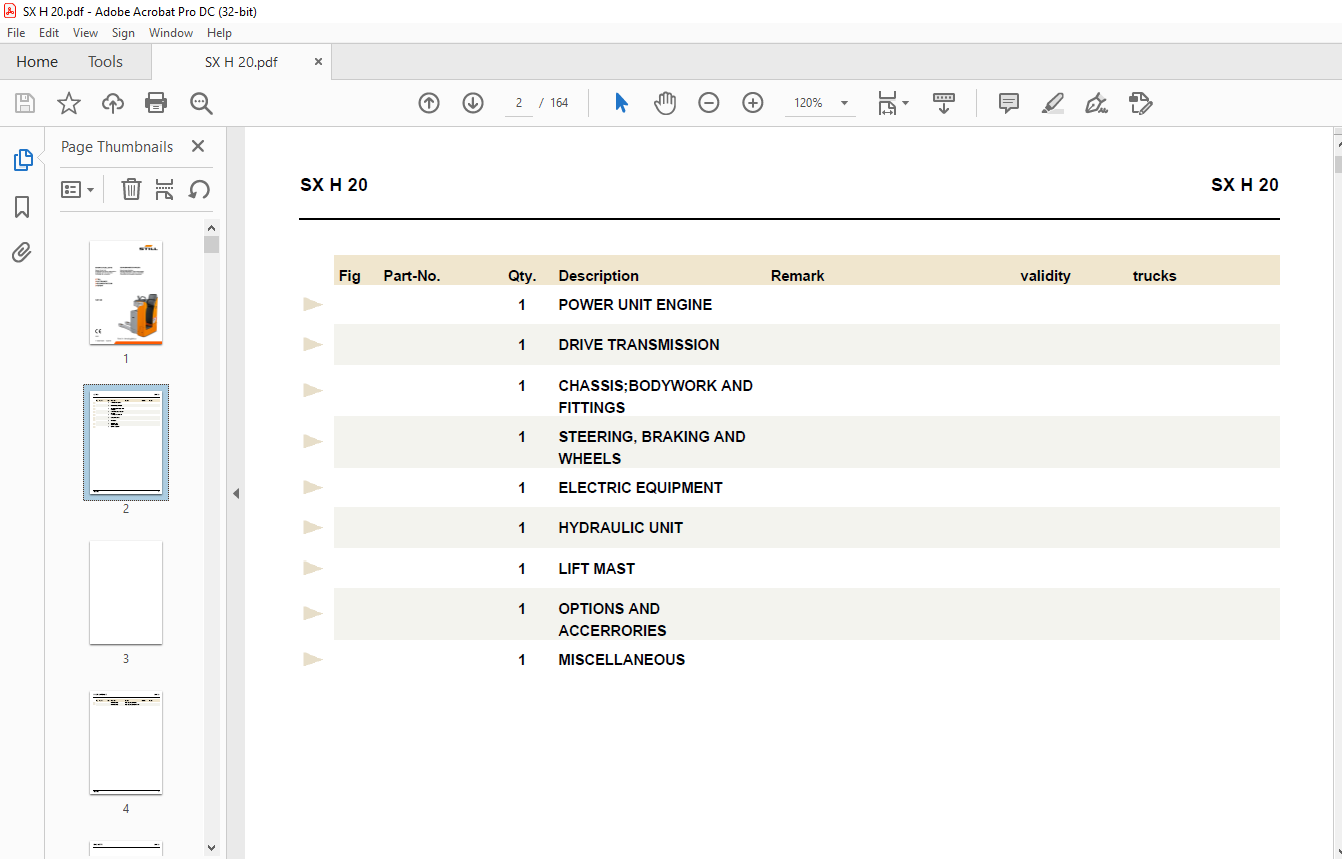Click the page break thumbnails icon
1342x859 pixels.
[165, 189]
